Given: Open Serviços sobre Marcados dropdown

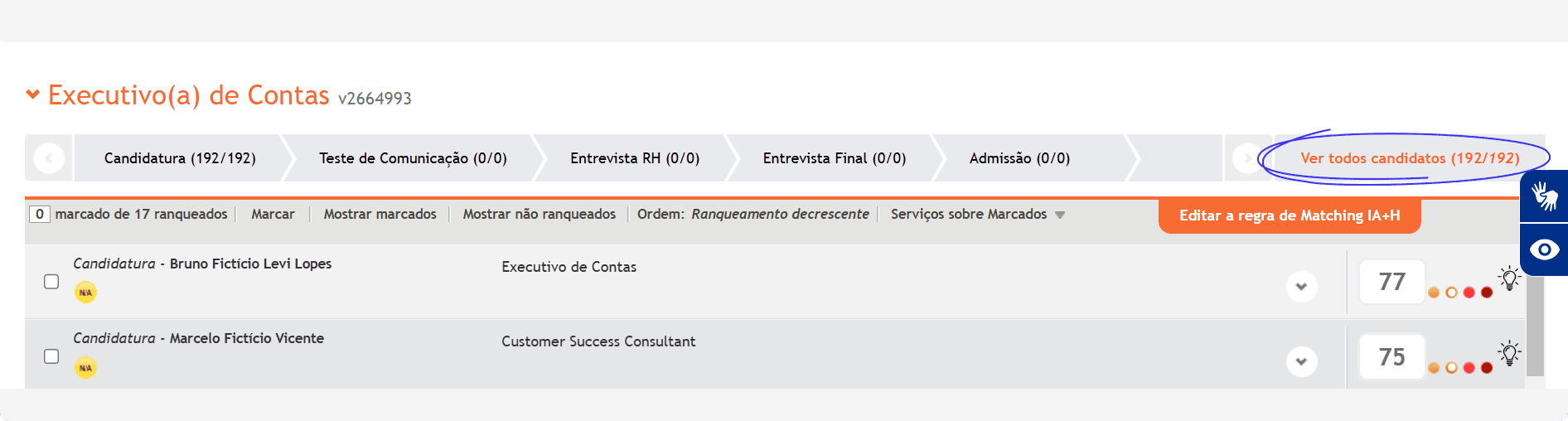Looking at the screenshot, I should (978, 214).
